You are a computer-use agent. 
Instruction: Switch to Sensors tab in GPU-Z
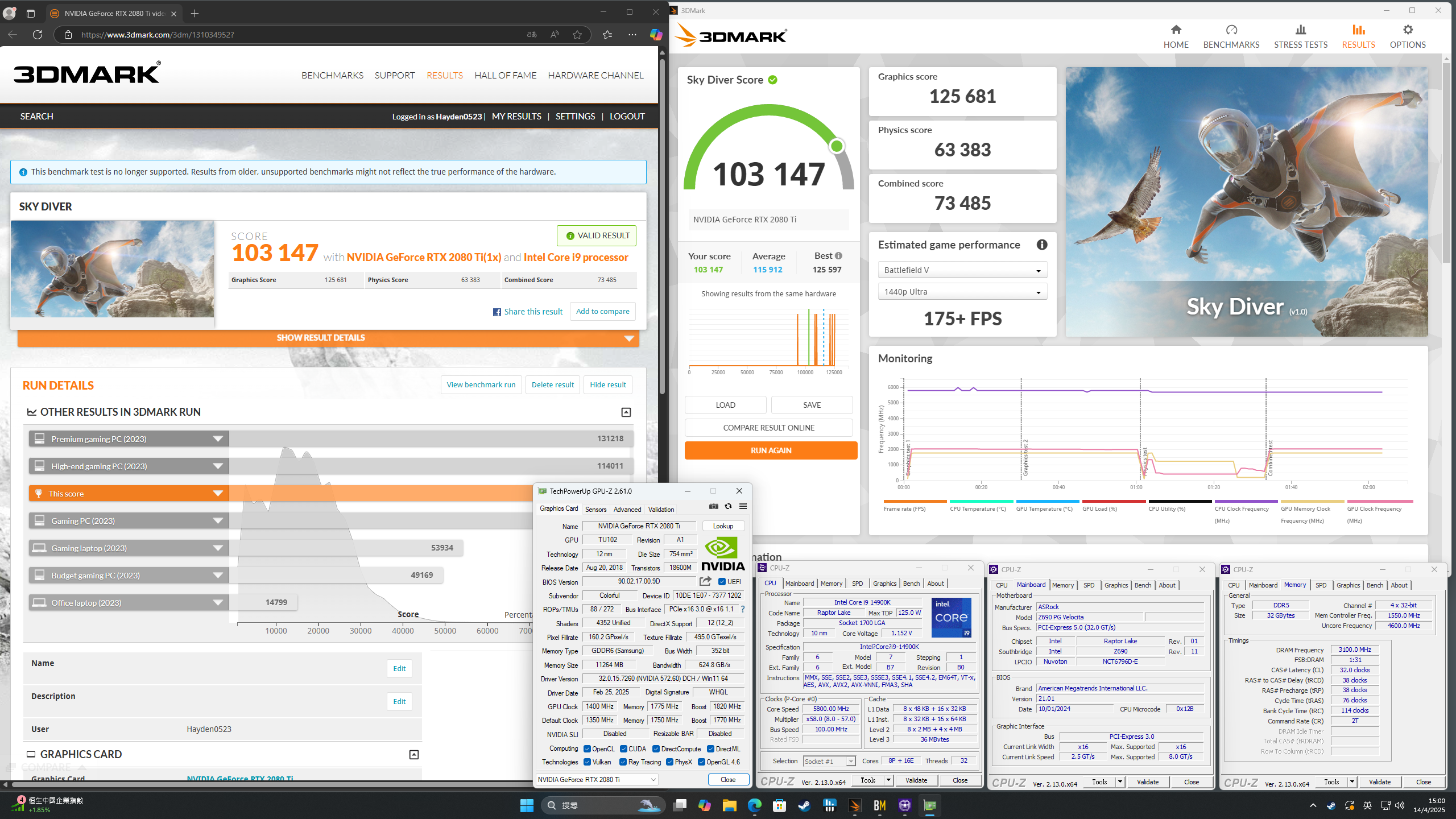595,509
